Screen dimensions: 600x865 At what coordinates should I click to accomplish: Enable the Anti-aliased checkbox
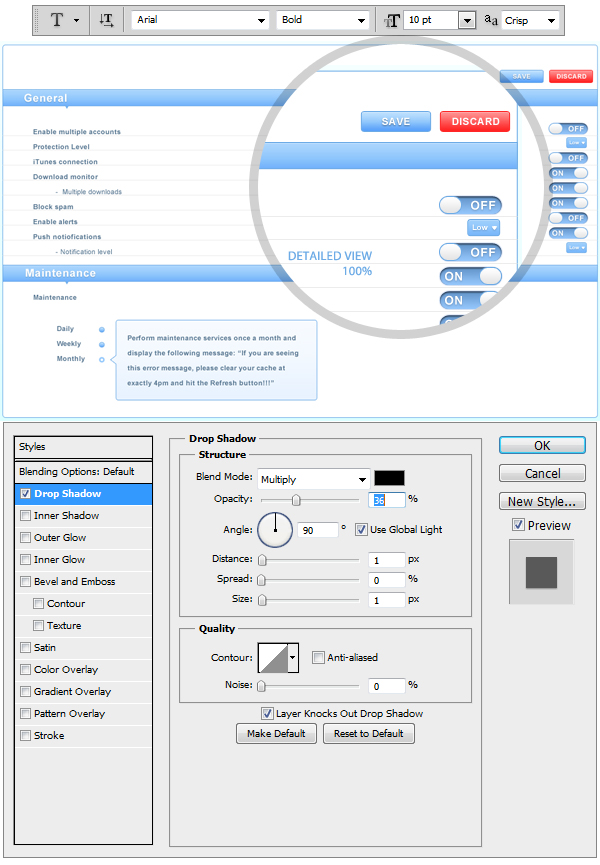[x=318, y=658]
